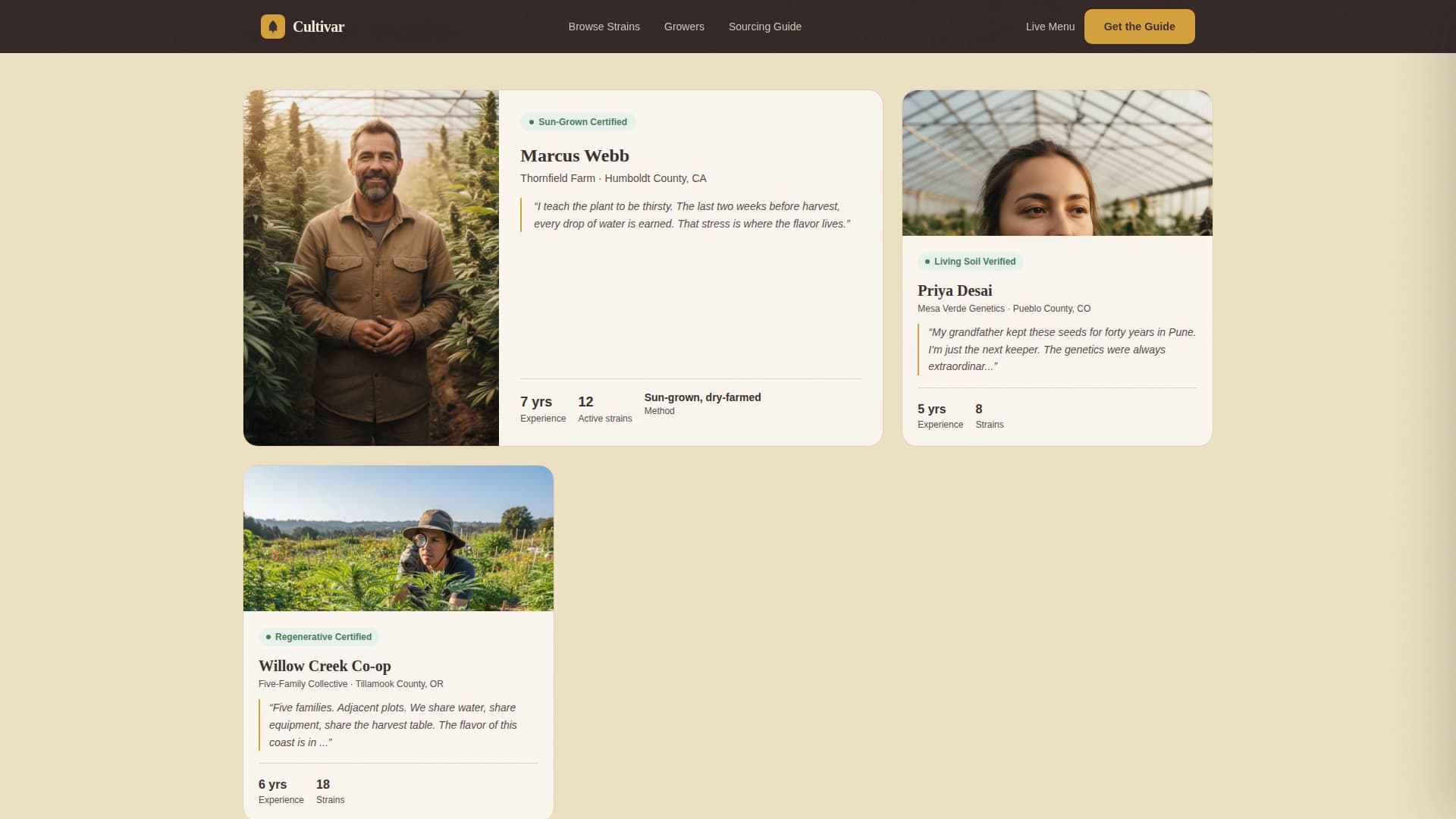The image size is (1456, 819).
Task: Click the Sun-grown, dry-farmed method stat
Action: pos(702,404)
